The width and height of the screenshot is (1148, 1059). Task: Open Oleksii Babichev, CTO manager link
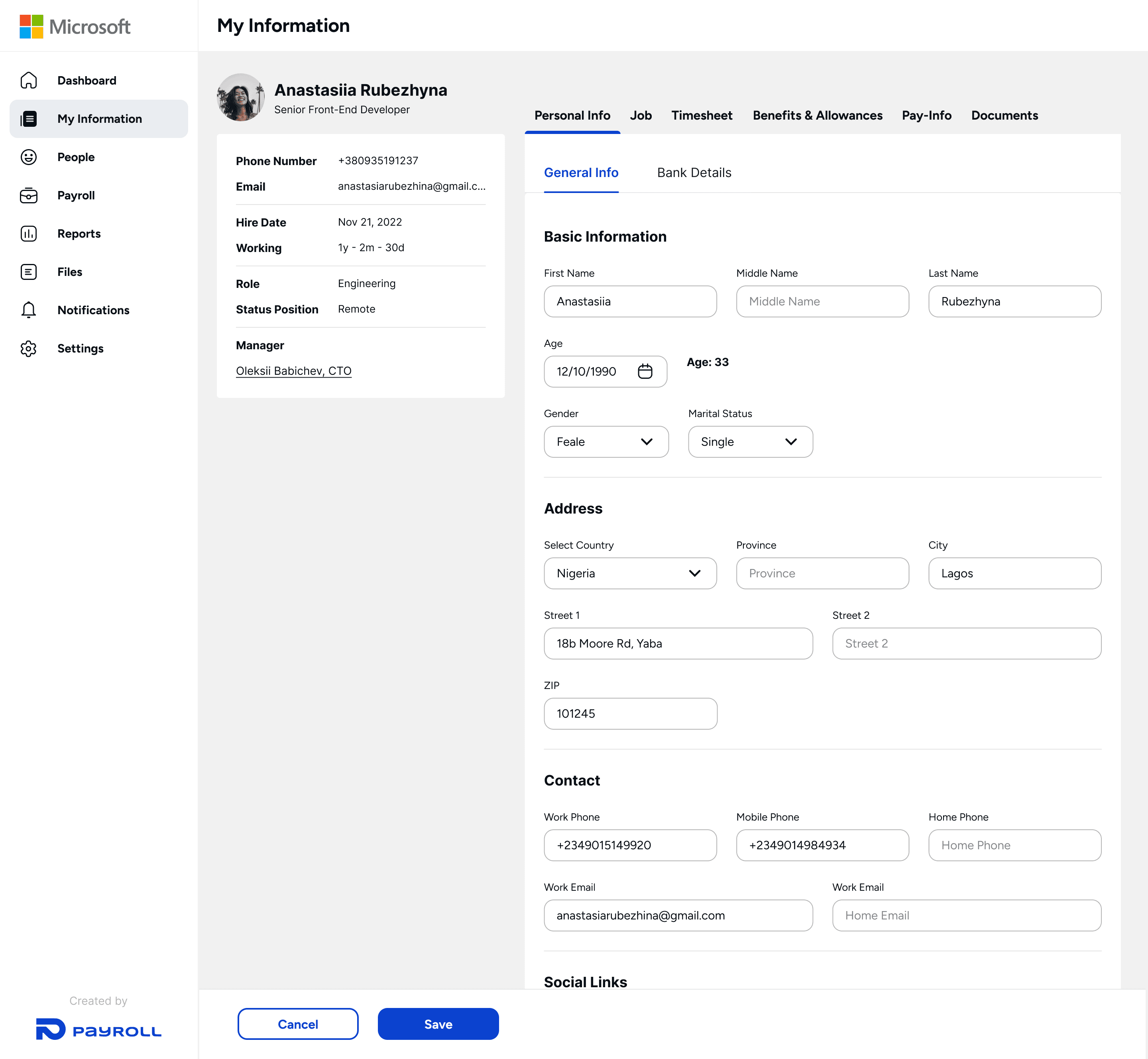click(293, 371)
